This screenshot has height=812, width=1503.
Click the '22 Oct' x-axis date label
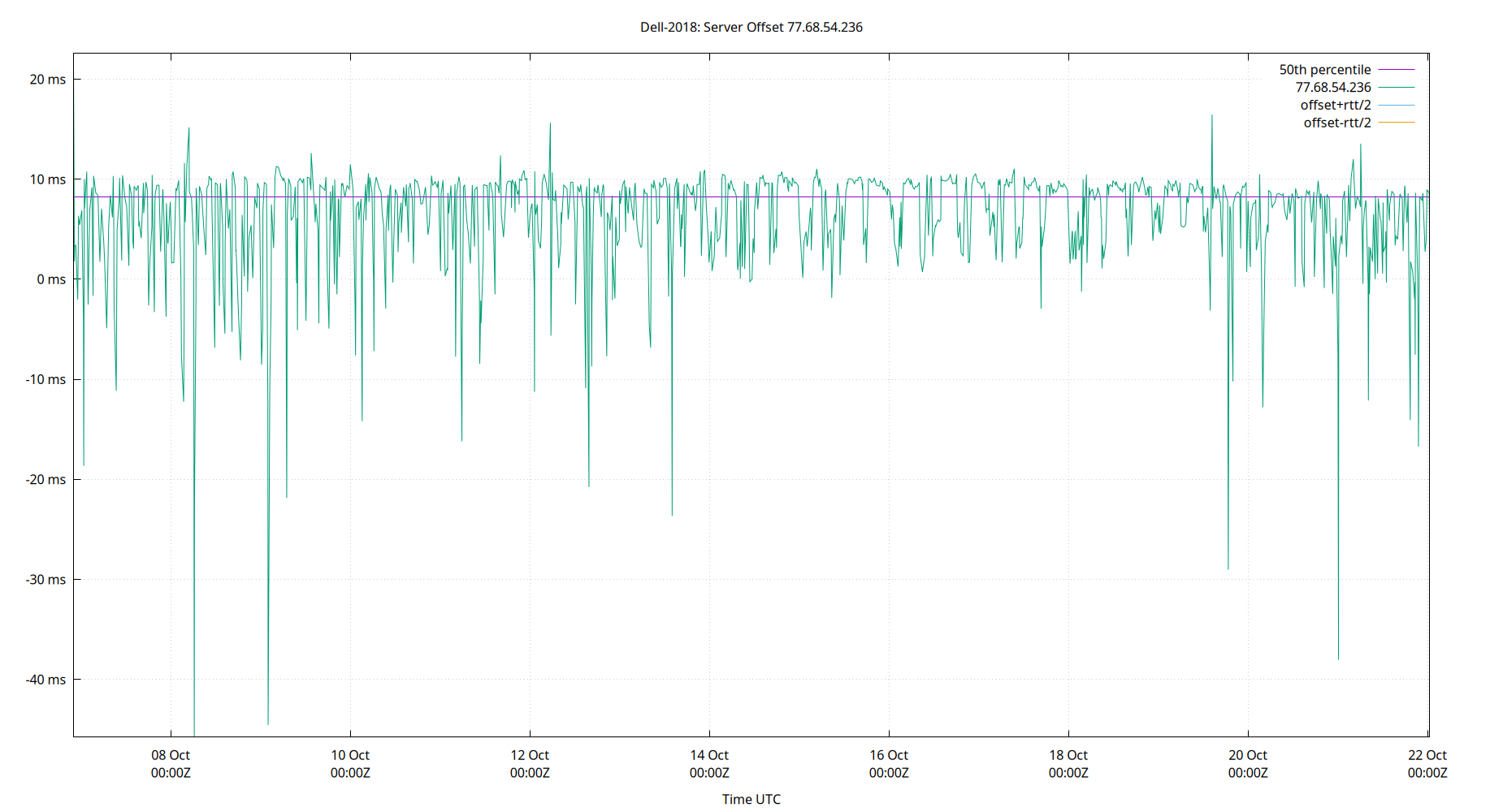click(x=1427, y=755)
